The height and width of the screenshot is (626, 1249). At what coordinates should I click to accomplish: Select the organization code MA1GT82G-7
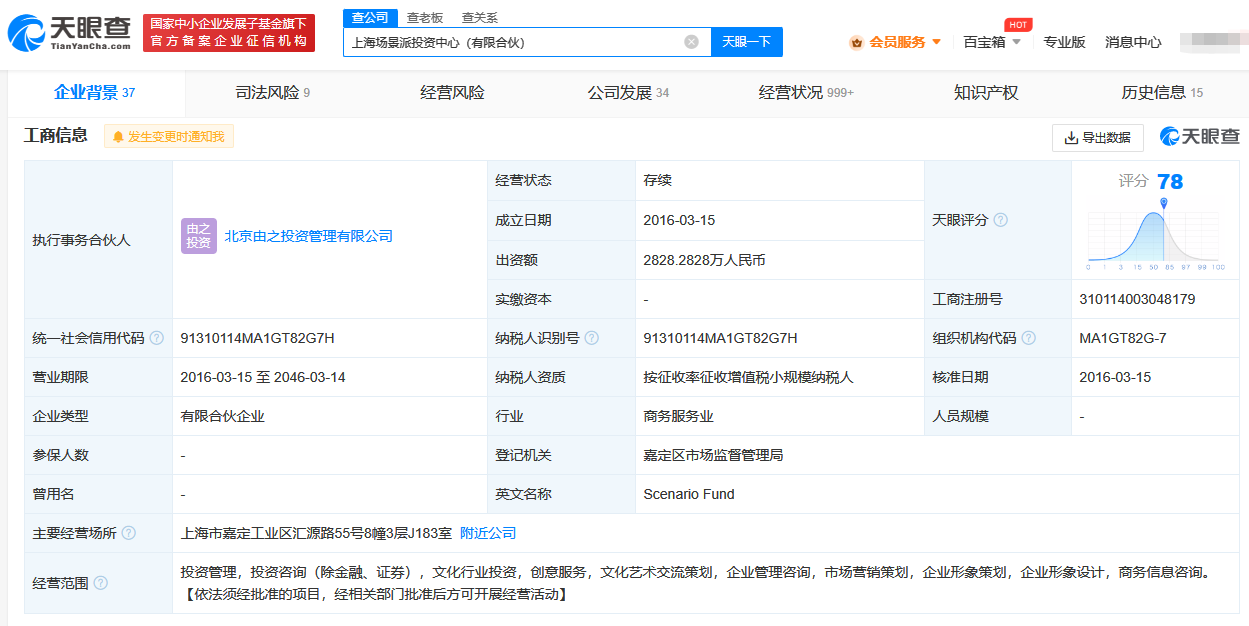coord(1123,338)
